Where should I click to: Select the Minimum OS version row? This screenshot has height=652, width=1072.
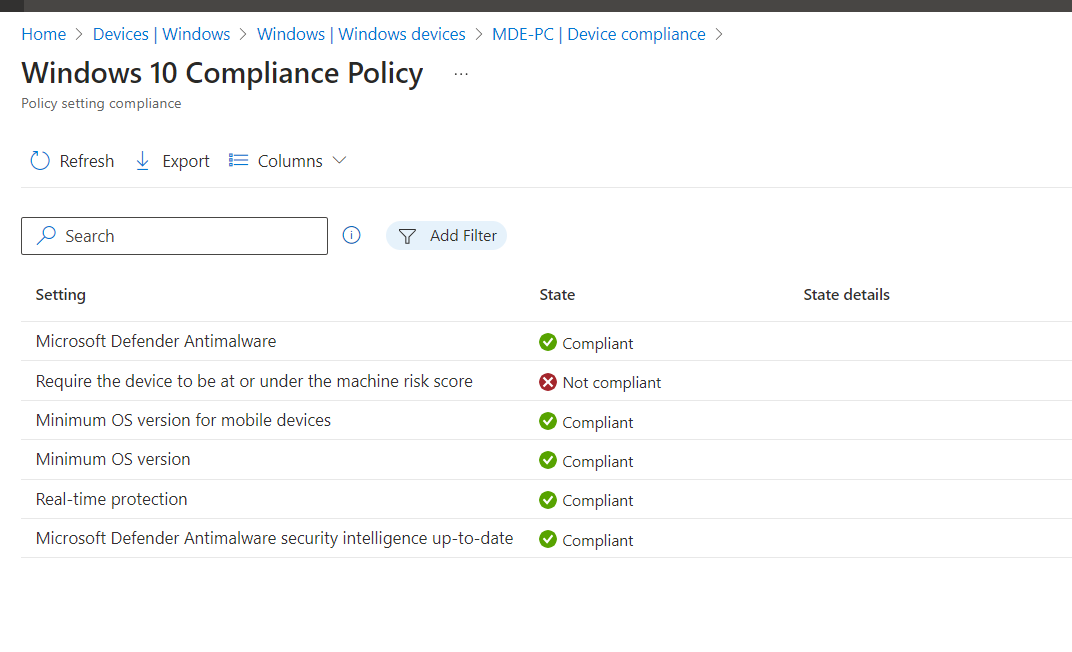point(113,460)
